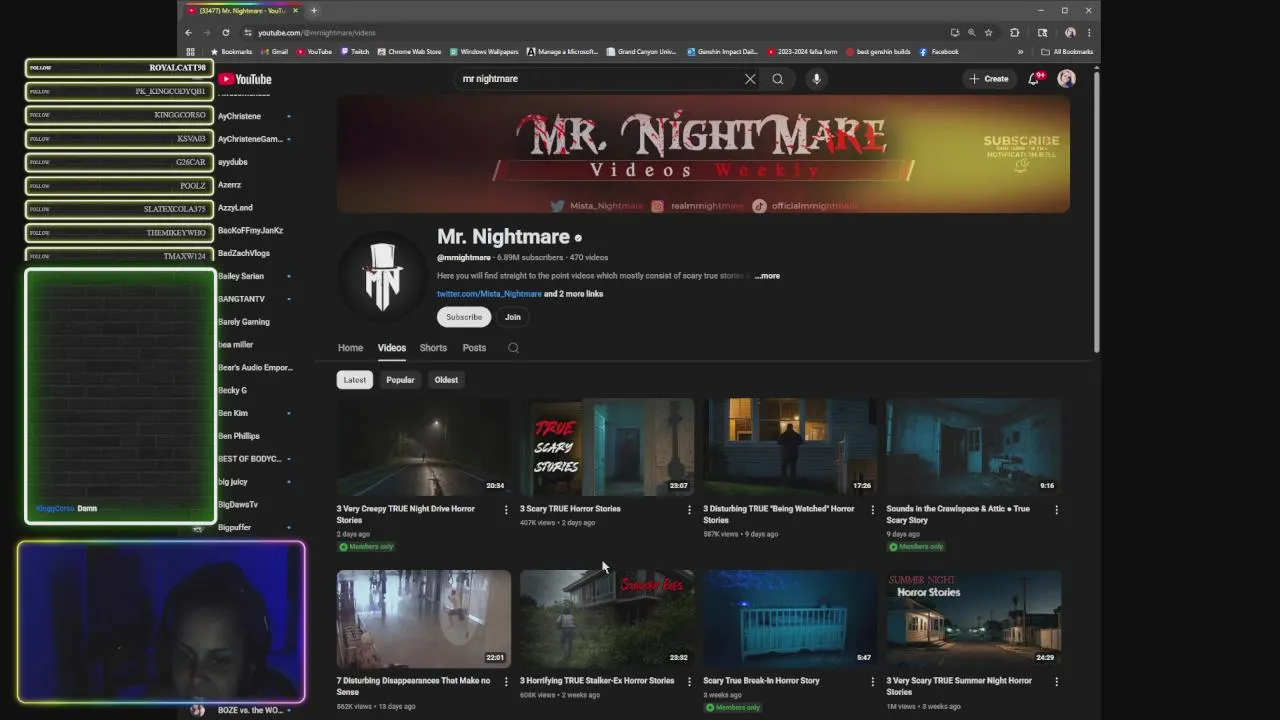Sort videos by Latest chip
Image resolution: width=1280 pixels, height=720 pixels.
[x=355, y=380]
